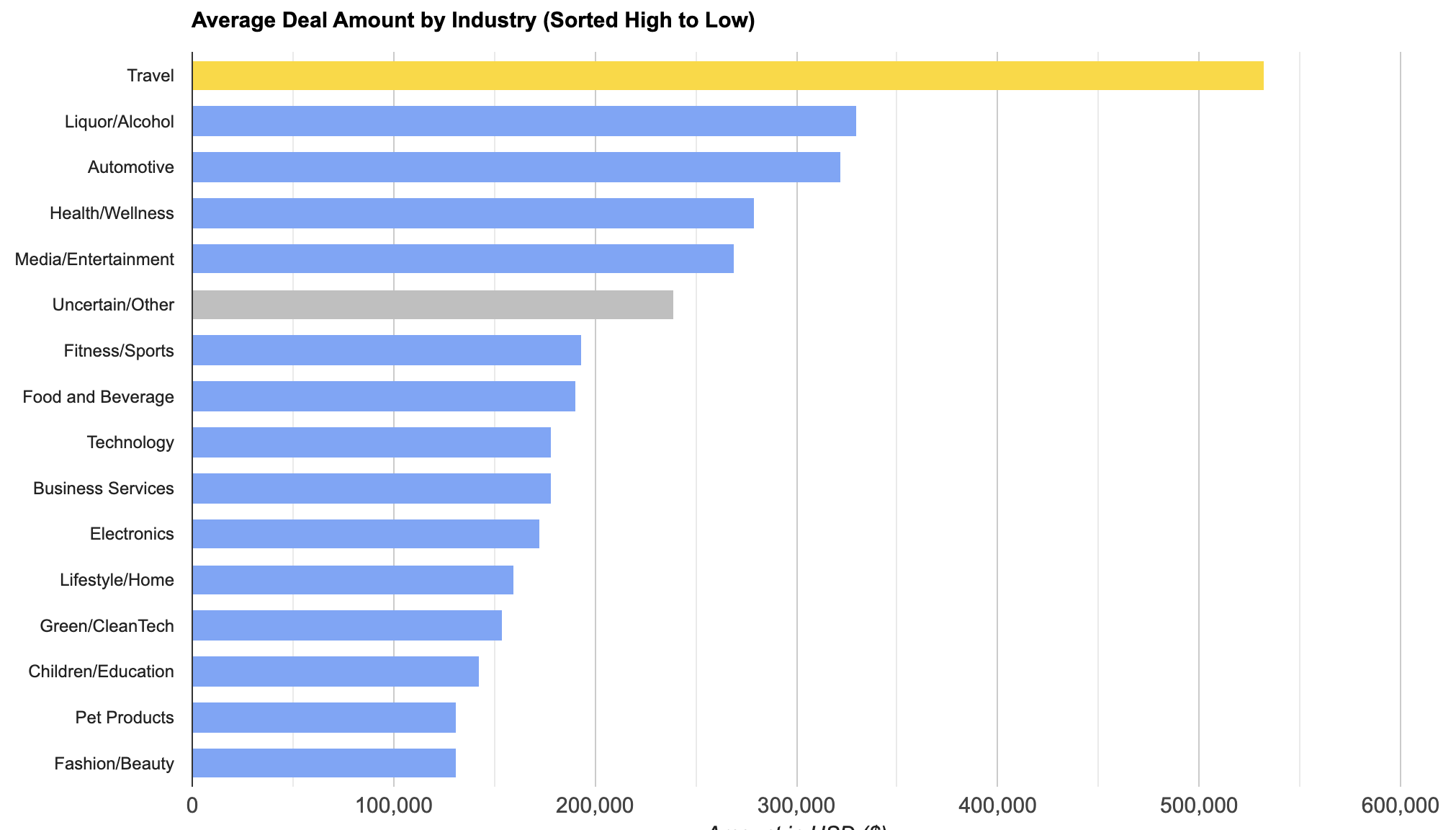Click the 300,000 axis tick label
Viewport: 1456px width, 830px height.
coord(796,805)
